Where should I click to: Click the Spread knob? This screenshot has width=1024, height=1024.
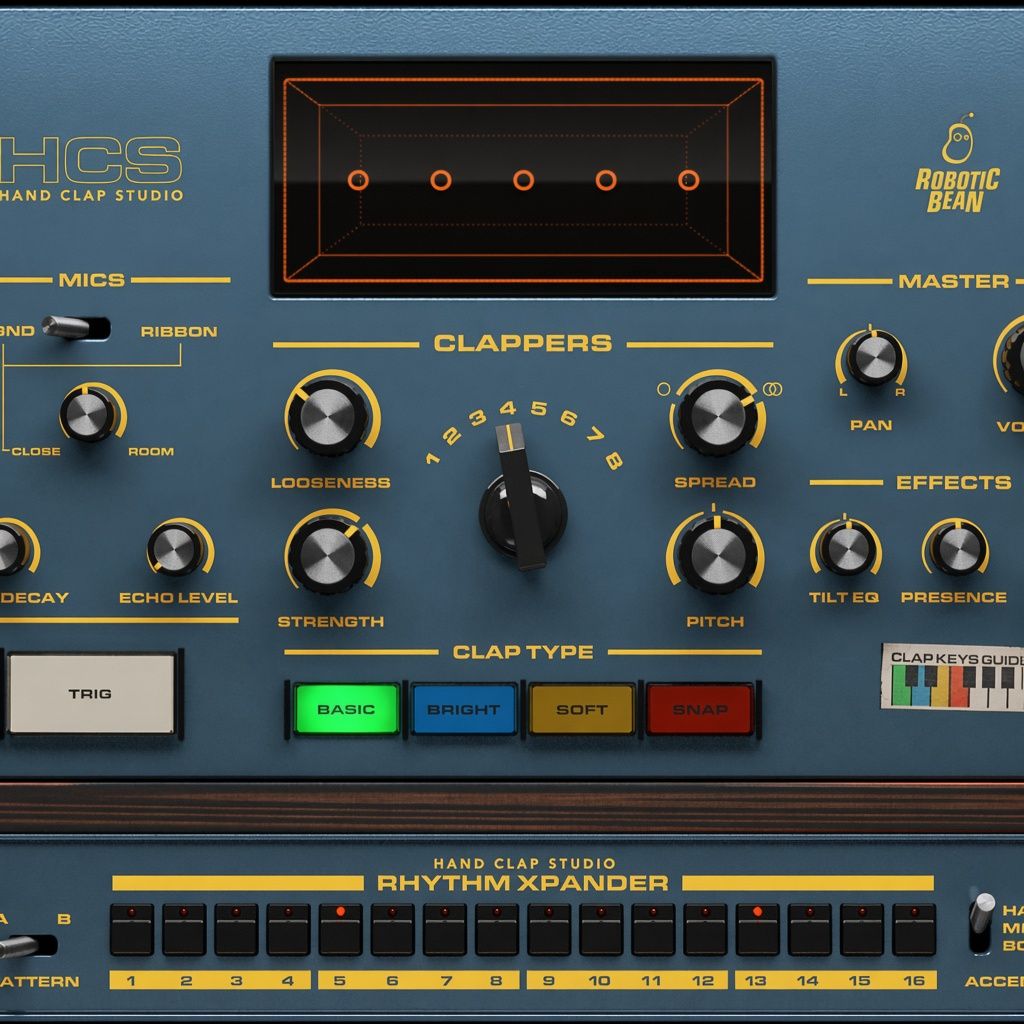point(717,417)
